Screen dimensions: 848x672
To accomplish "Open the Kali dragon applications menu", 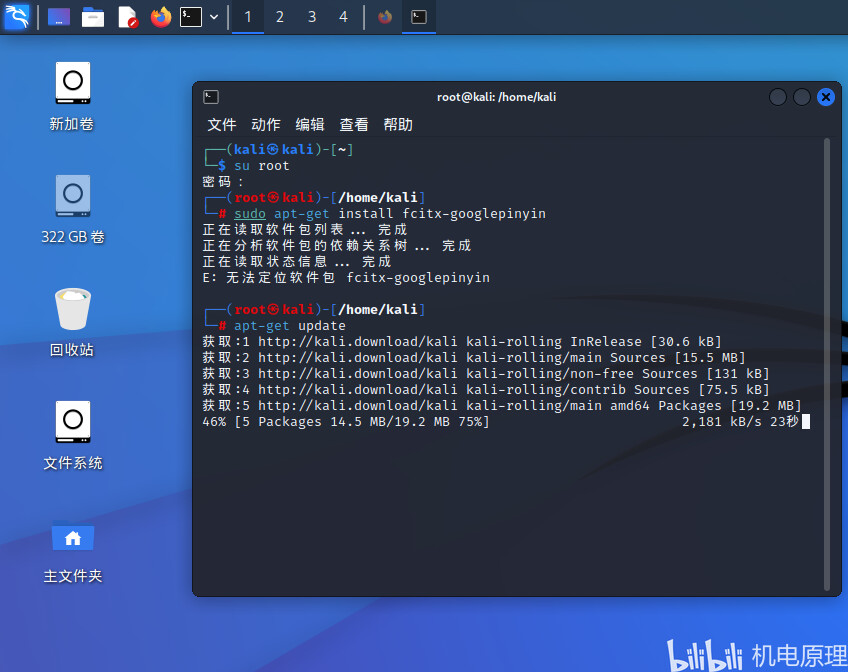I will click(17, 17).
